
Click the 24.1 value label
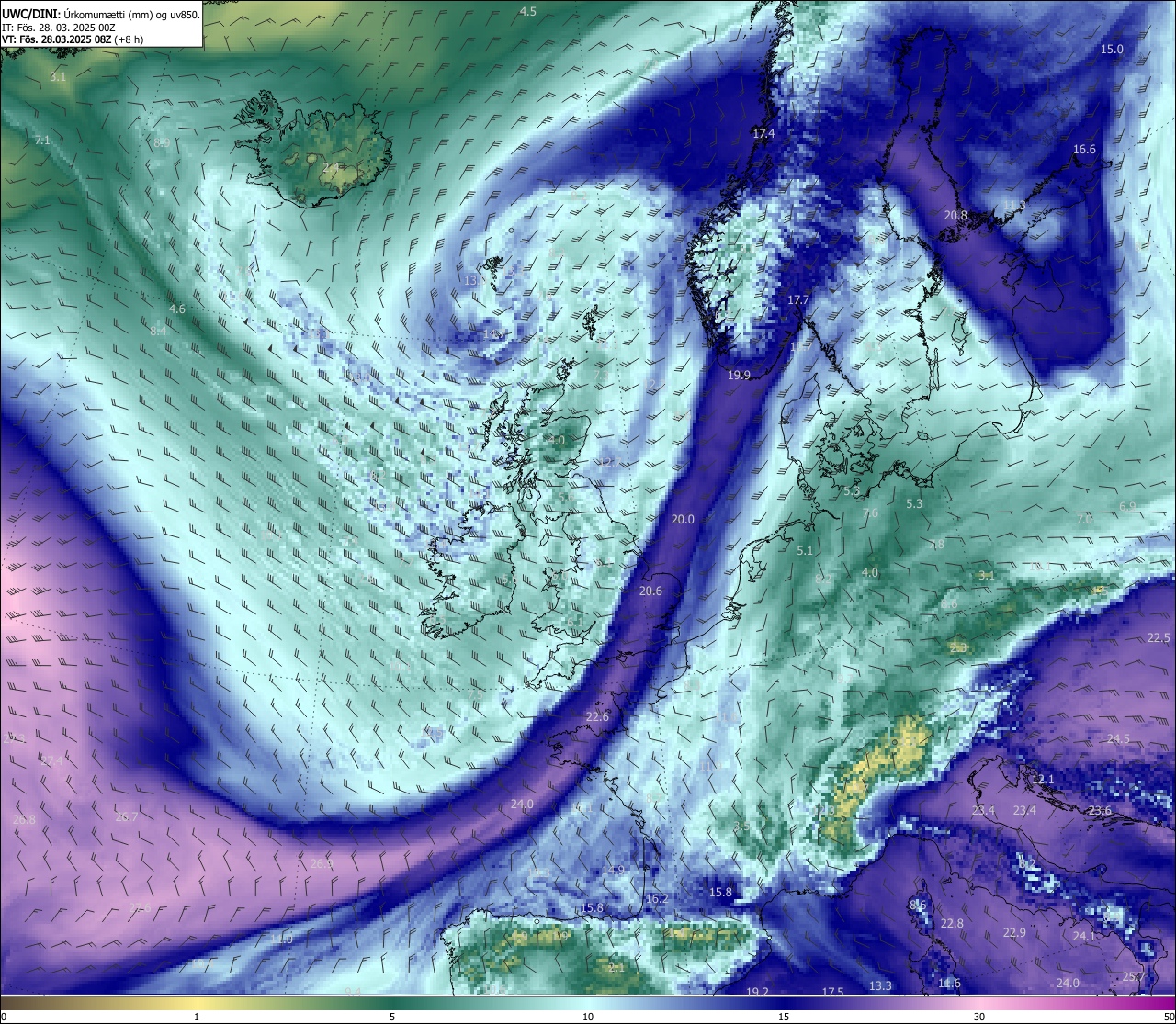click(x=1084, y=937)
